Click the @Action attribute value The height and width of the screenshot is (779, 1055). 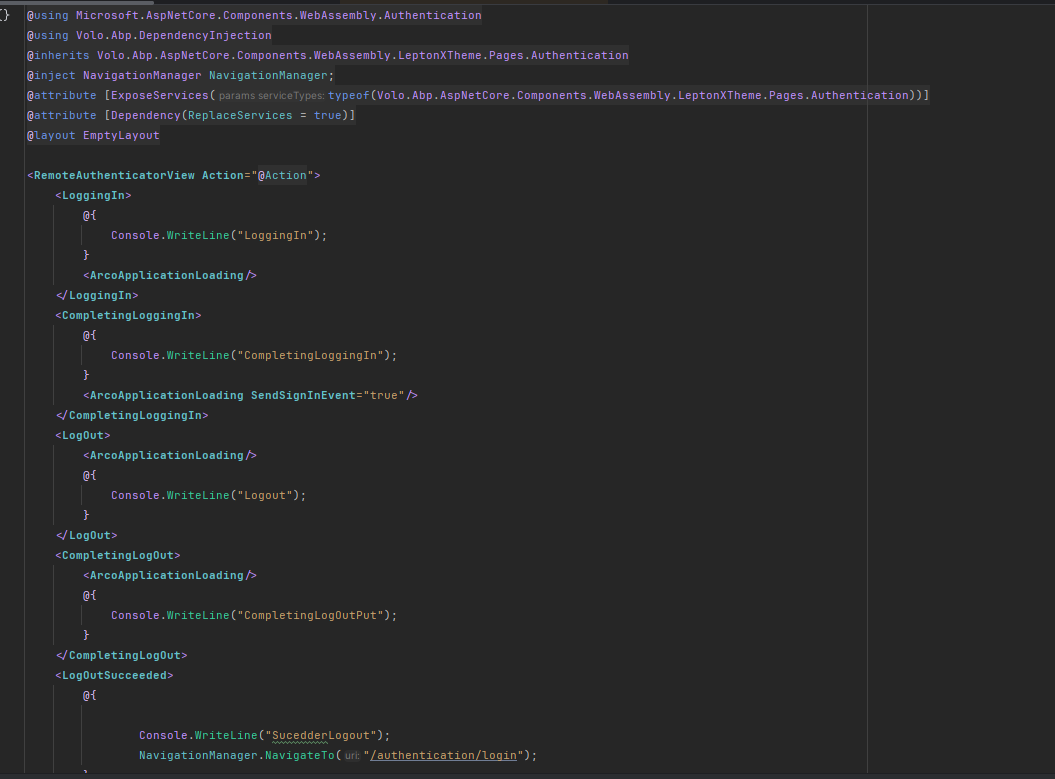(283, 175)
